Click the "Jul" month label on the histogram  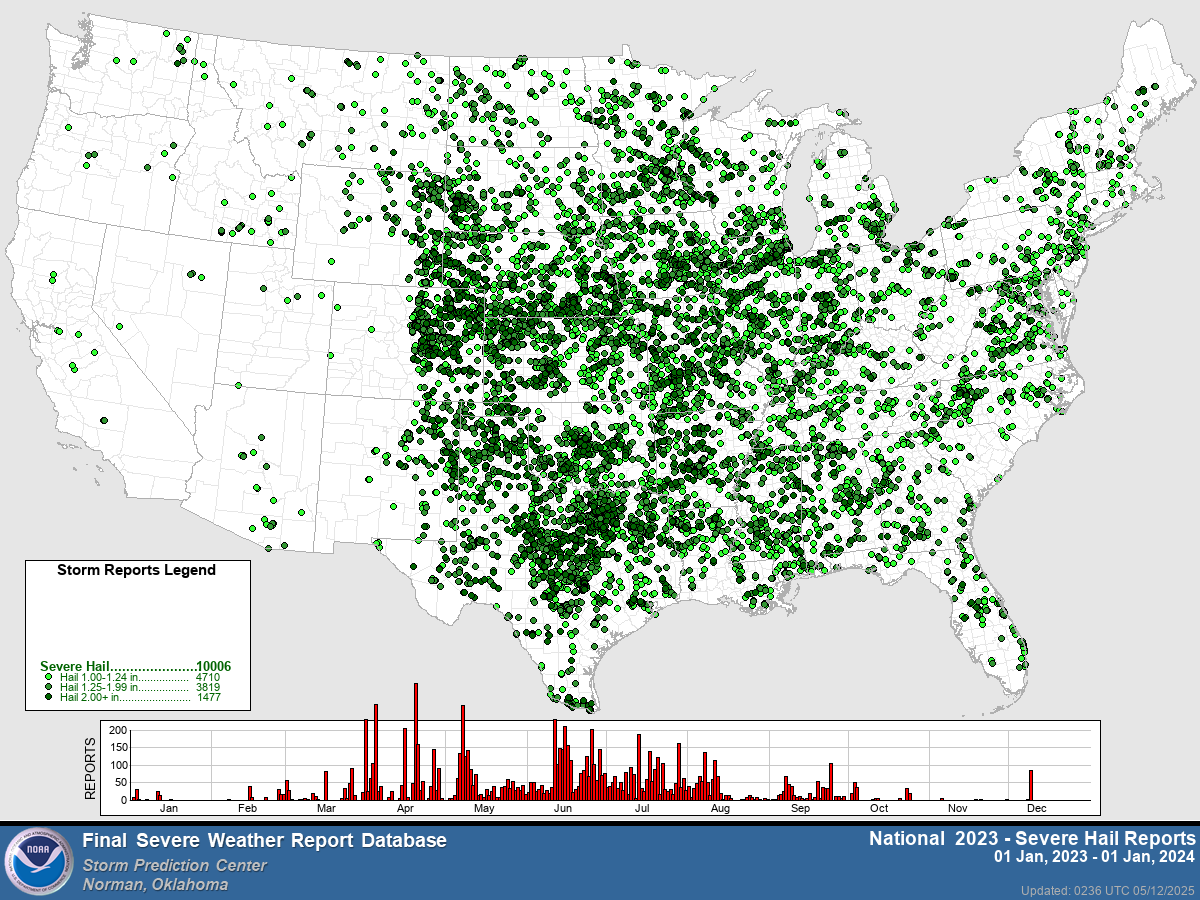[642, 807]
